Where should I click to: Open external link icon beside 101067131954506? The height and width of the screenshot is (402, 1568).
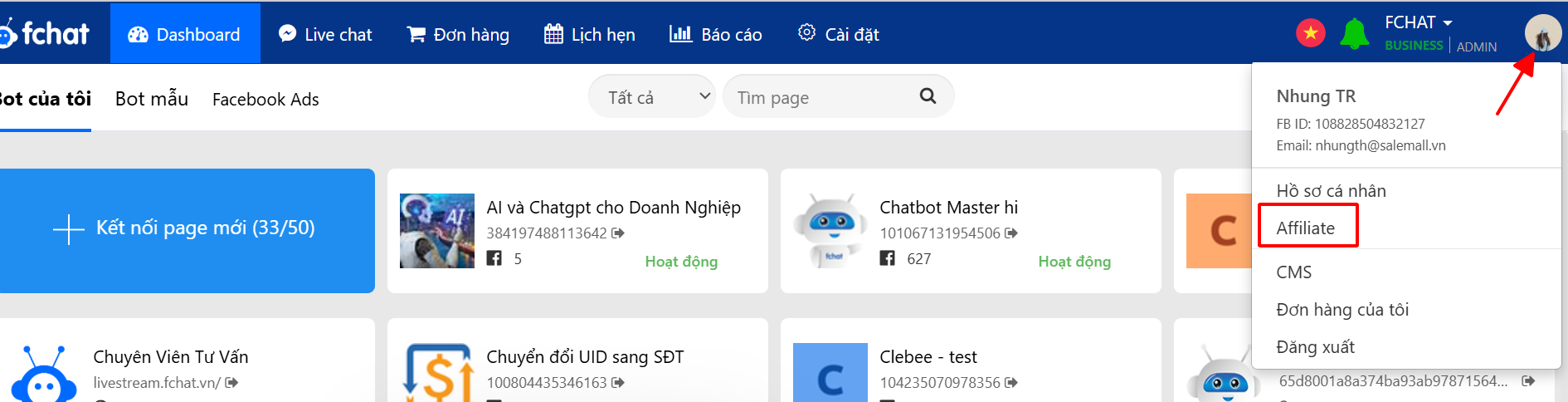(1011, 233)
